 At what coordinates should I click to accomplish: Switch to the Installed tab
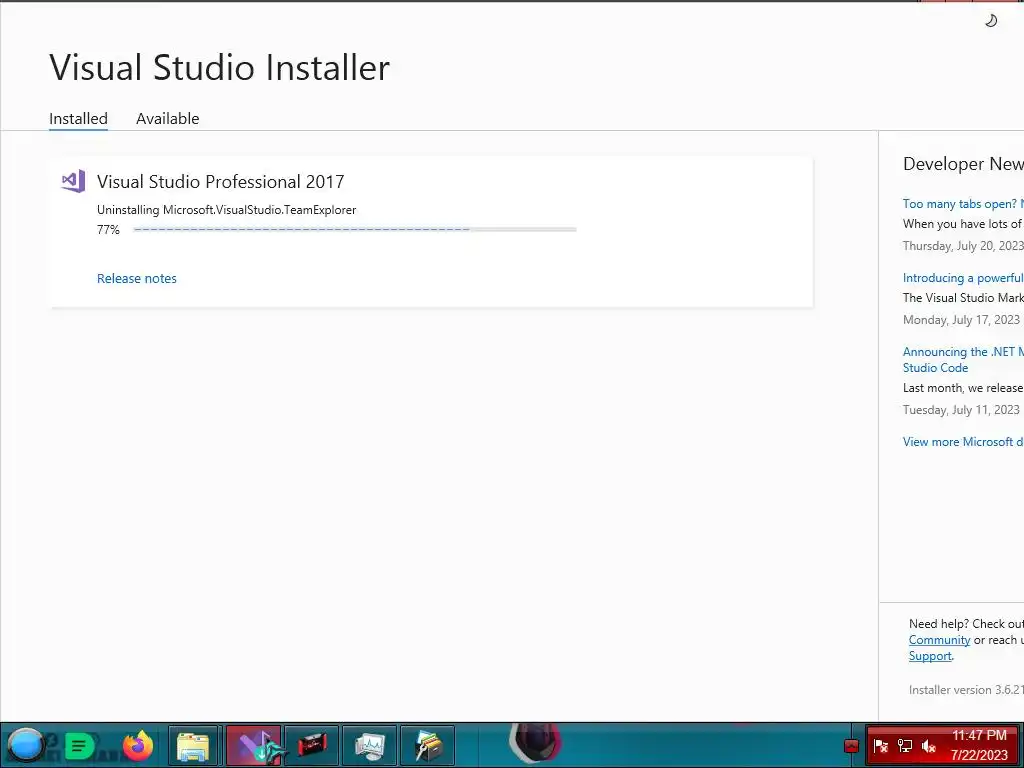[x=78, y=119]
